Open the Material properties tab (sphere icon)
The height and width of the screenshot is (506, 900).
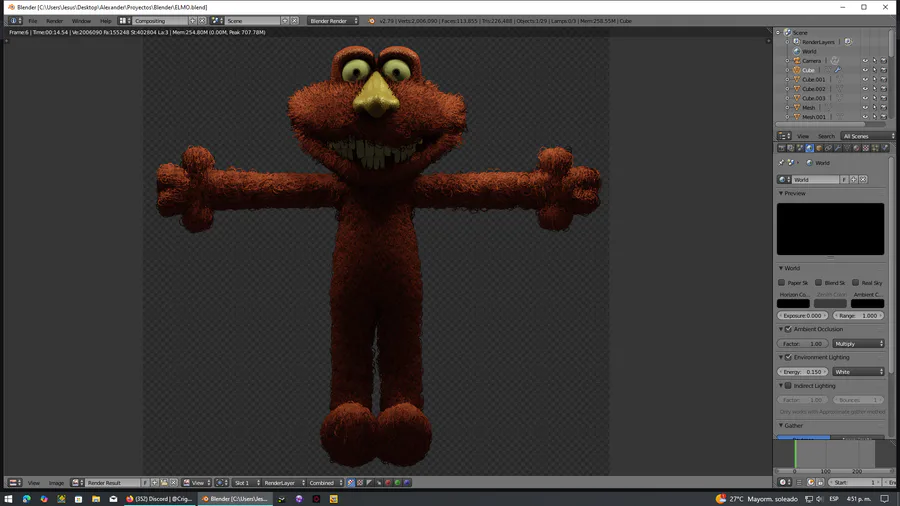point(856,148)
